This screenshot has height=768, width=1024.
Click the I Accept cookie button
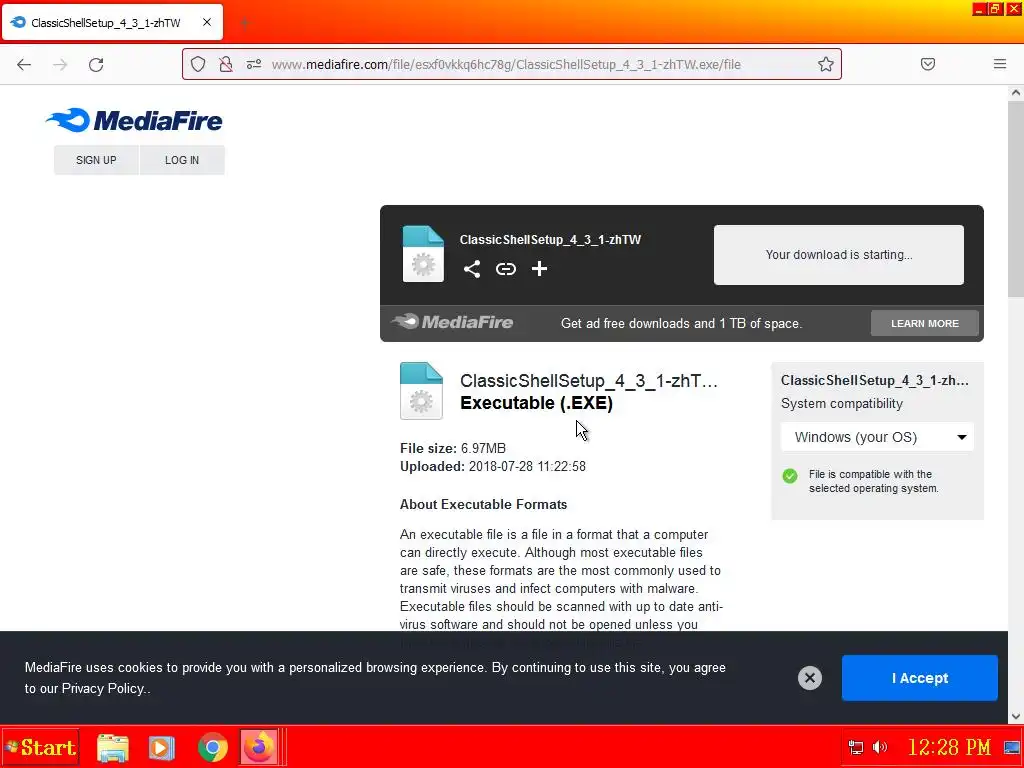920,678
